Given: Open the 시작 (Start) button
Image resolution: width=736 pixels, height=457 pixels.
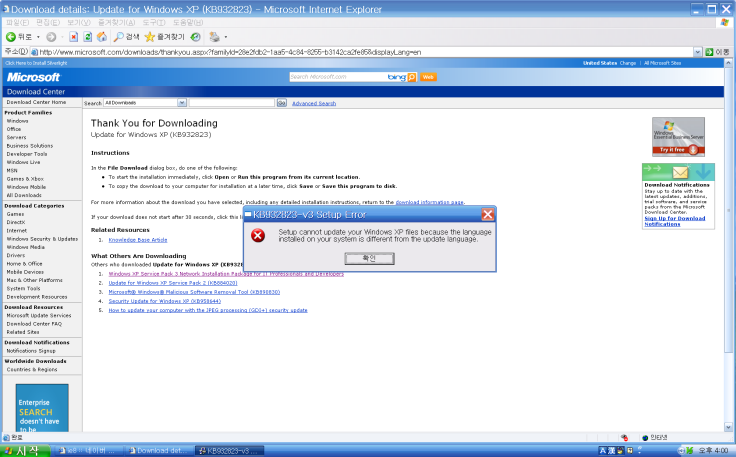Looking at the screenshot, I should 24,450.
